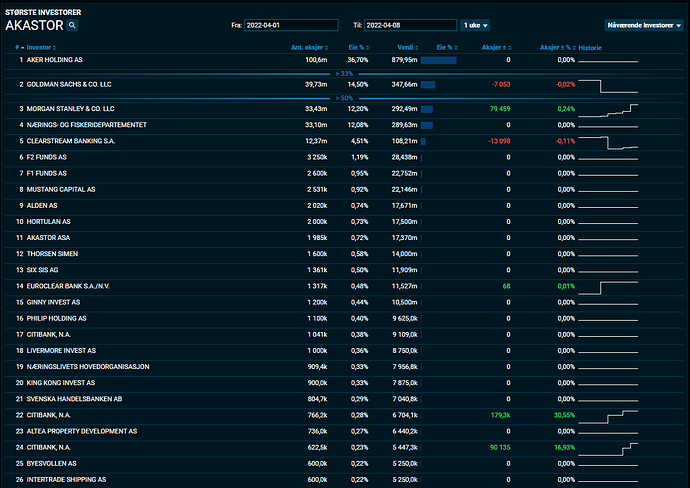
Task: Sort by 'Investor' column header
Action: [x=41, y=47]
